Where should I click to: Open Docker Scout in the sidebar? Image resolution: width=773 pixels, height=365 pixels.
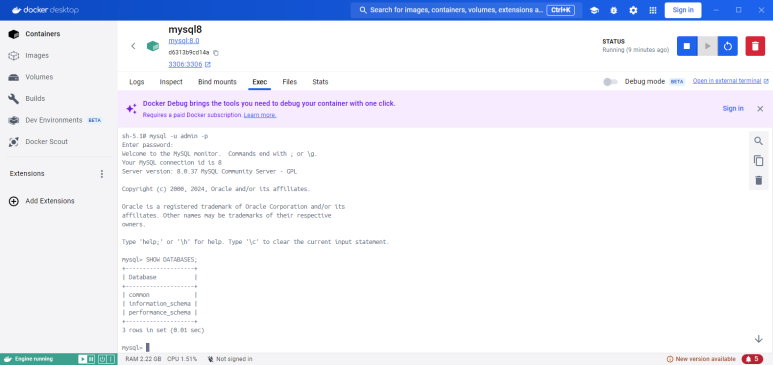pos(59,142)
